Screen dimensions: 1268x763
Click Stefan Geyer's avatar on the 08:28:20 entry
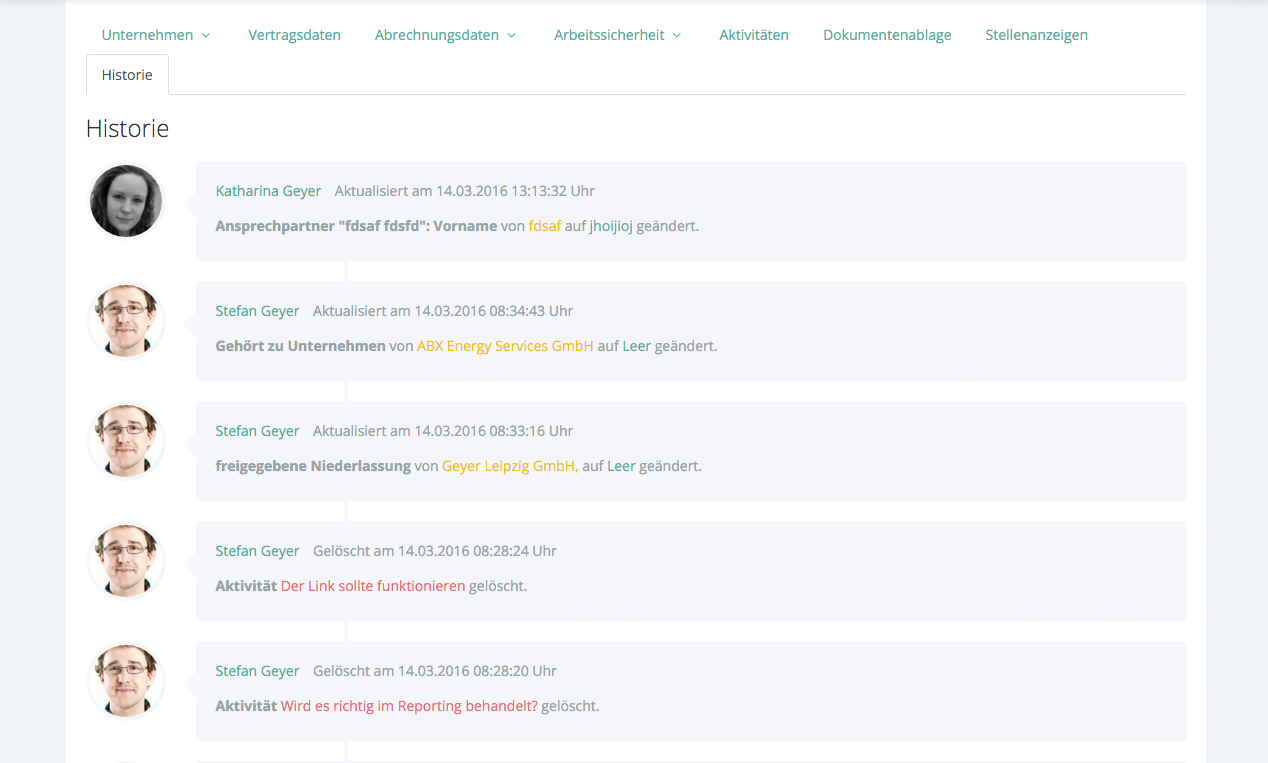coord(126,681)
